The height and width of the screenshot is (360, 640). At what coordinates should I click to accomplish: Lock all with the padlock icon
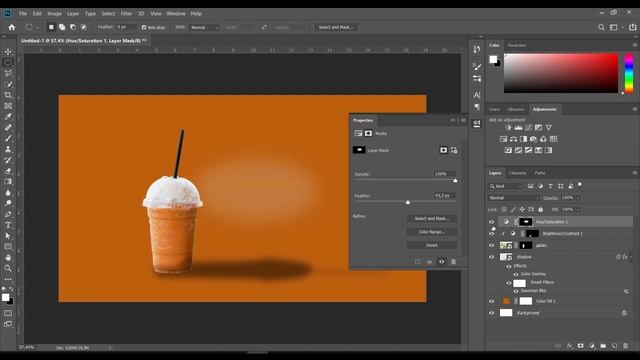pos(541,209)
